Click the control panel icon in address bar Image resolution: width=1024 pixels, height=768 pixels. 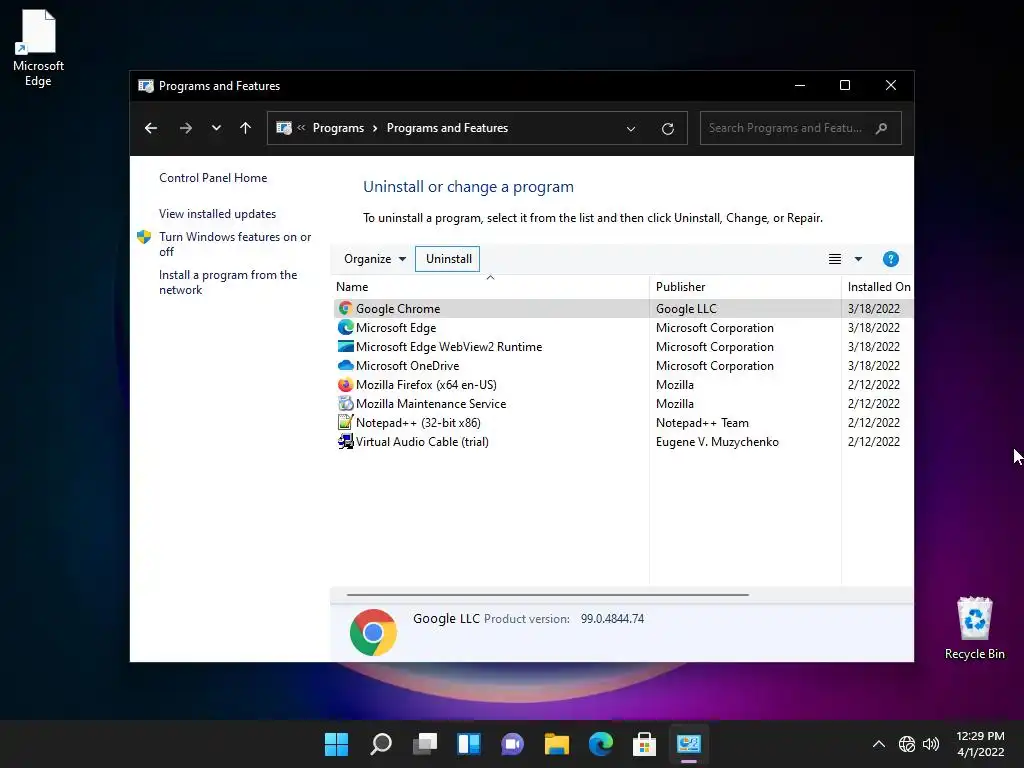coord(284,128)
